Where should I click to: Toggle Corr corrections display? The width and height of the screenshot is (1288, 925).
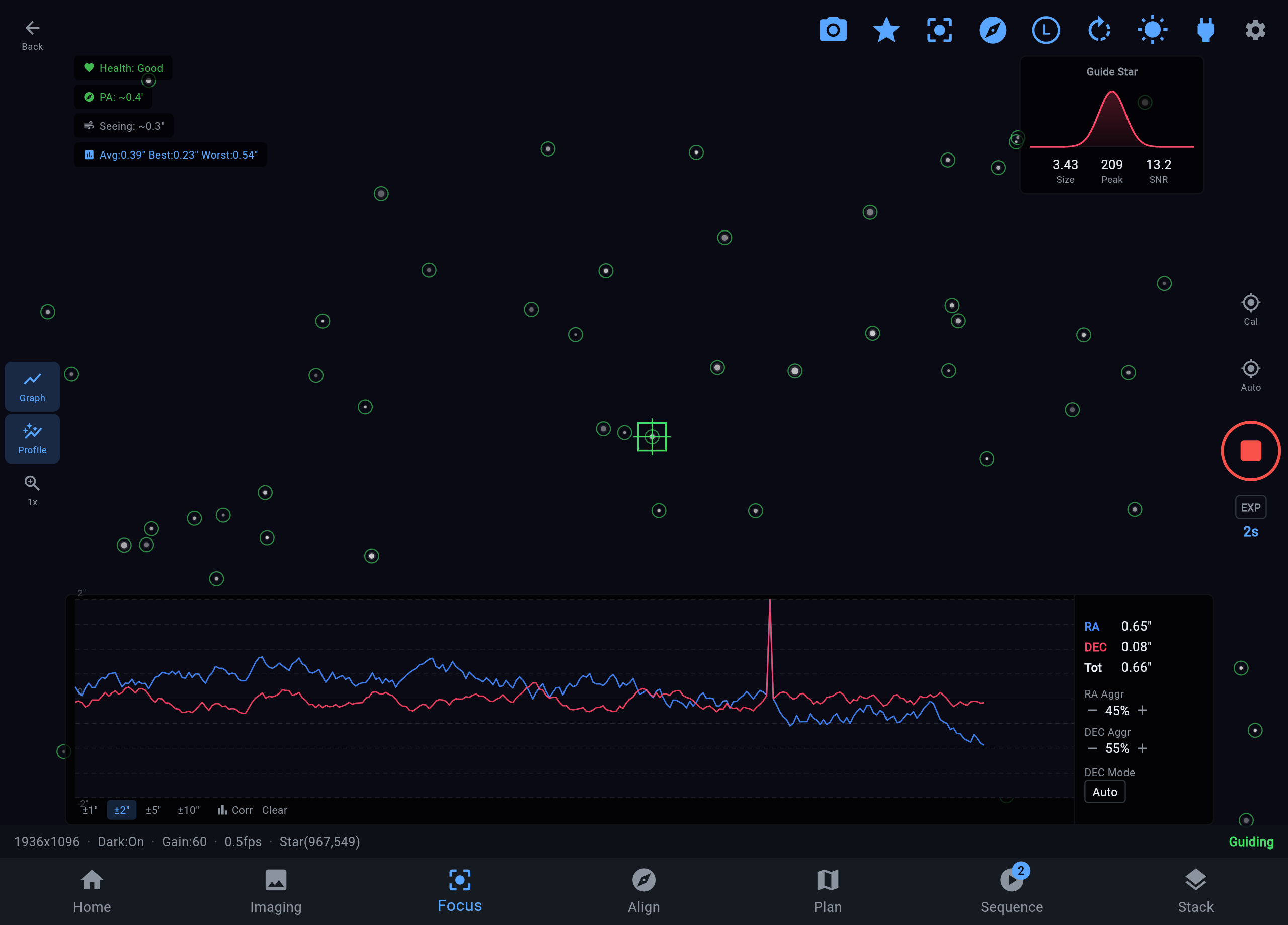[x=234, y=810]
